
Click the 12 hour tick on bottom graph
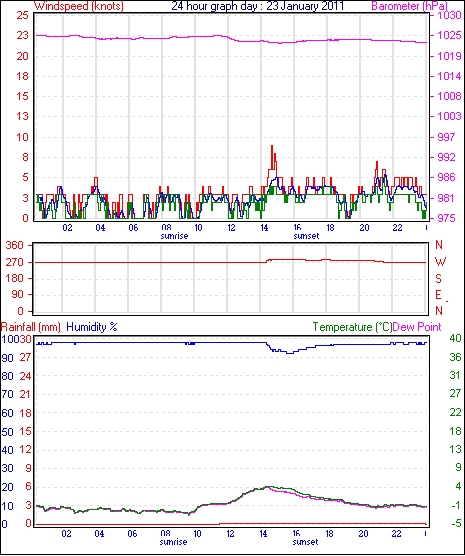pyautogui.click(x=231, y=533)
